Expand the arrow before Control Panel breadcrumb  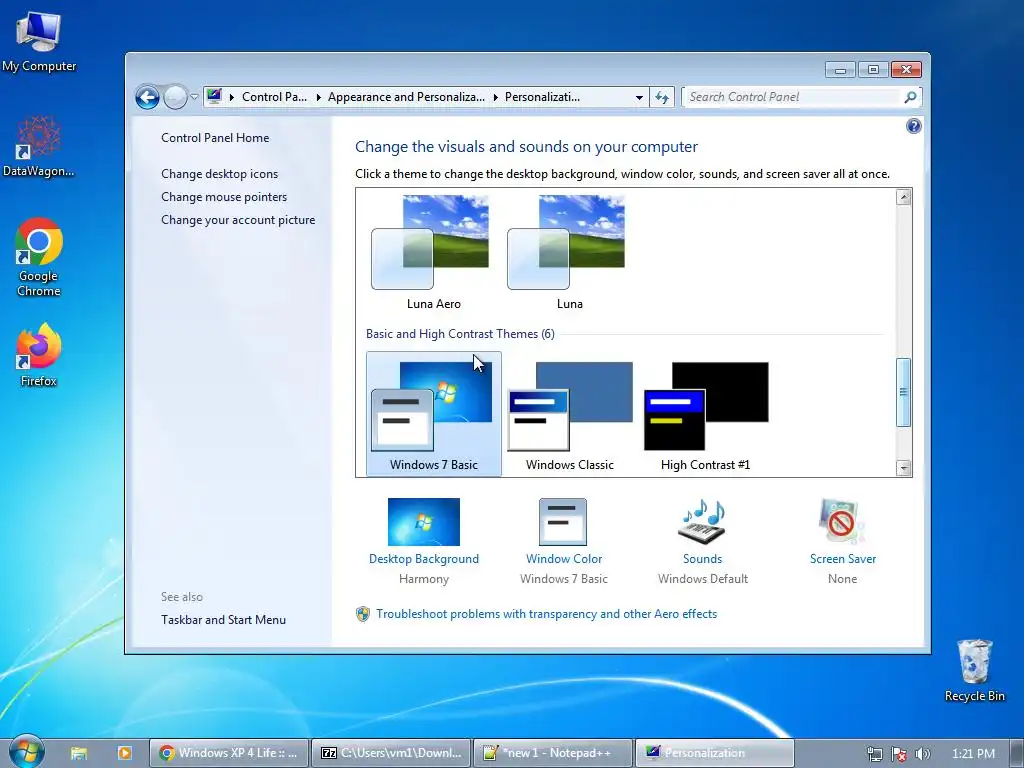(x=231, y=97)
